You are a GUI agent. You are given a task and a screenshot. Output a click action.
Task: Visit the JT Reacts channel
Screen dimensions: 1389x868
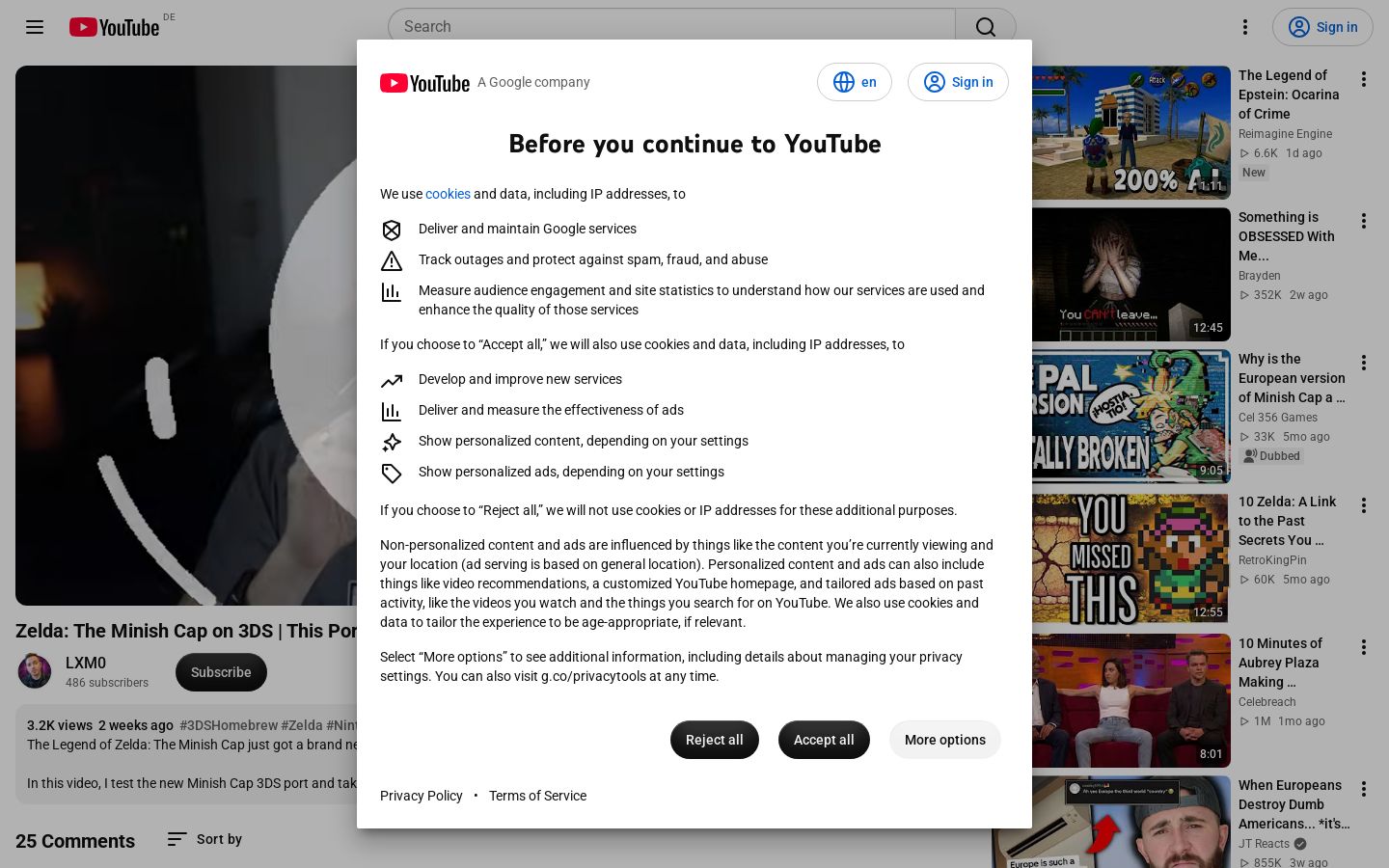point(1264,844)
